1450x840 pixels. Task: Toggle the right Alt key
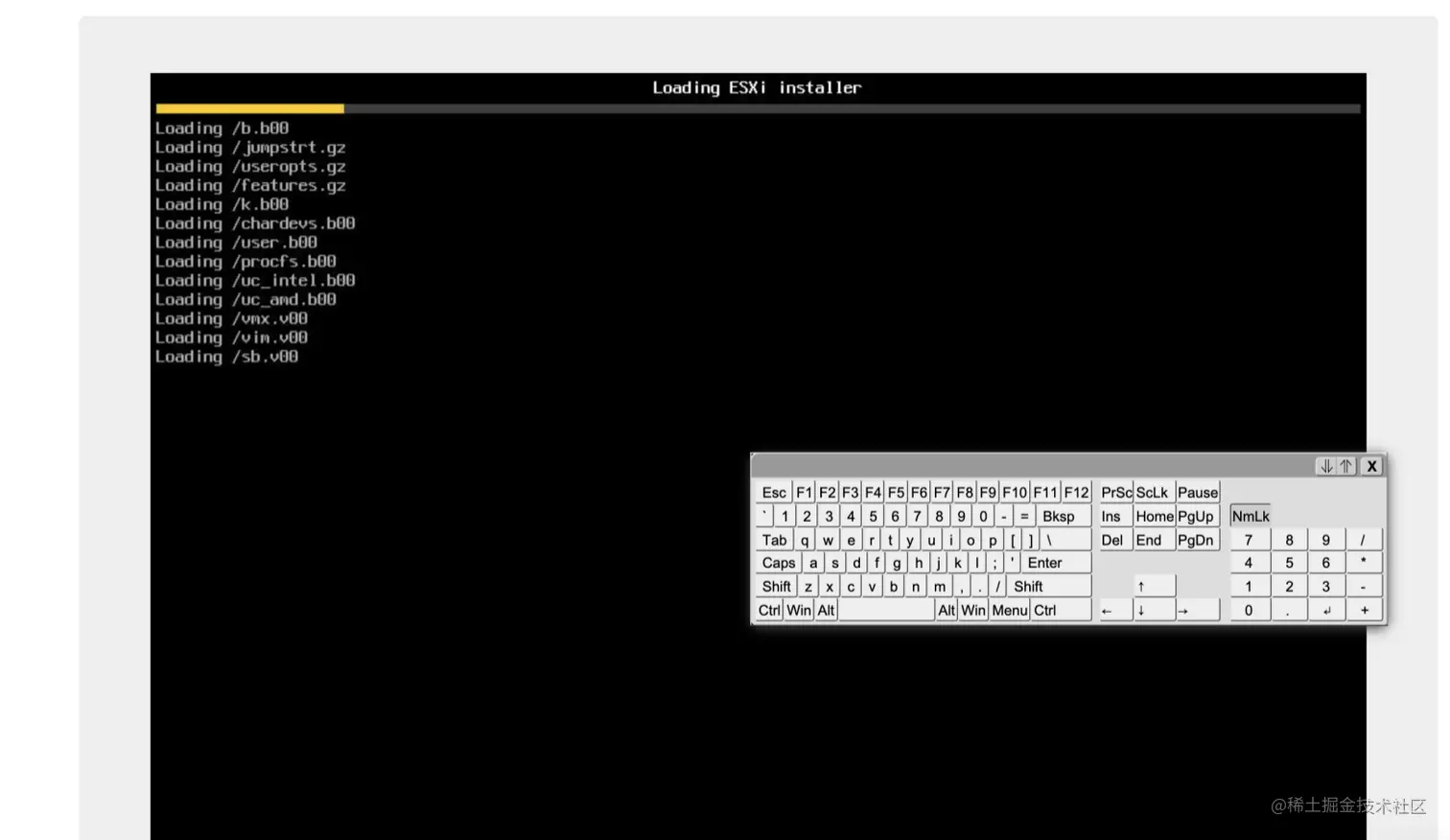click(x=947, y=610)
